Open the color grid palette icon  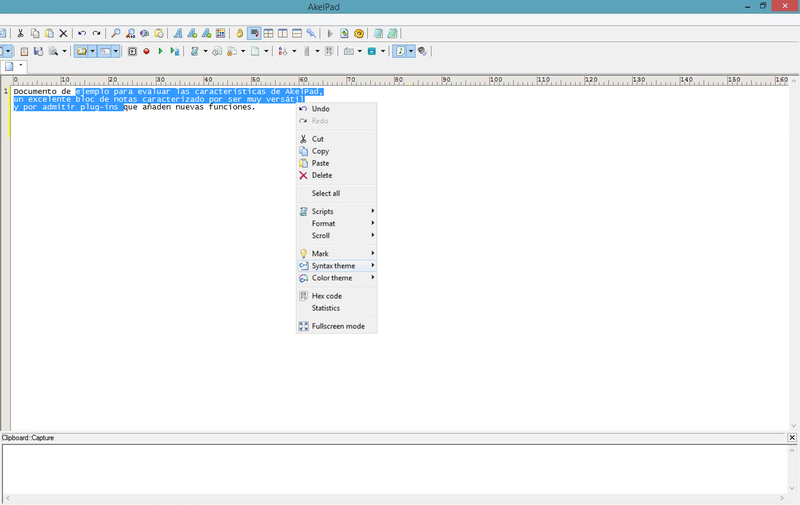(220, 34)
